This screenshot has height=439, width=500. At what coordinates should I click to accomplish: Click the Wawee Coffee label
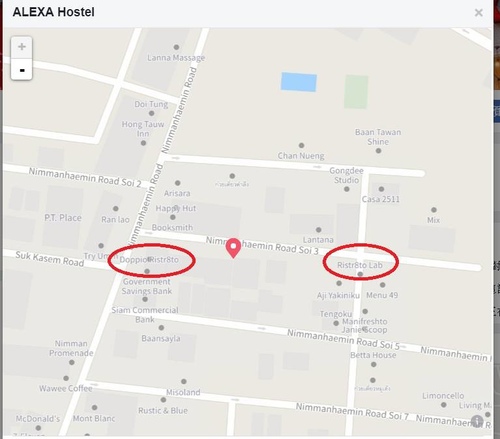tap(66, 388)
